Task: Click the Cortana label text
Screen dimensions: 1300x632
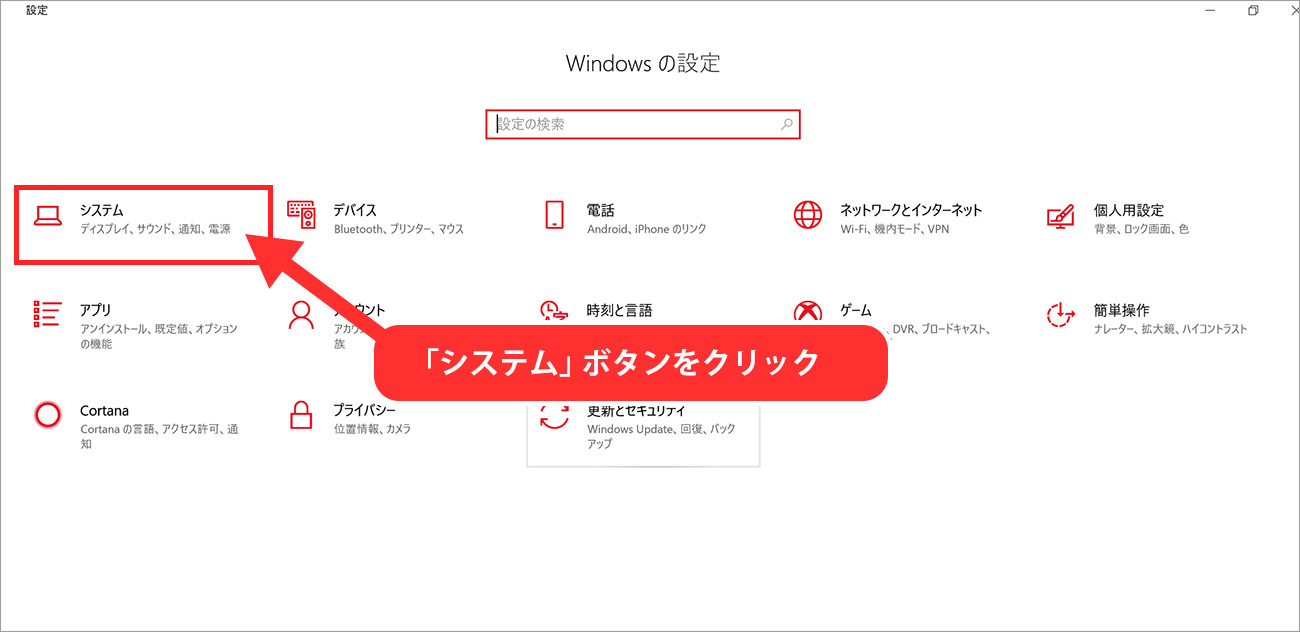Action: click(104, 411)
